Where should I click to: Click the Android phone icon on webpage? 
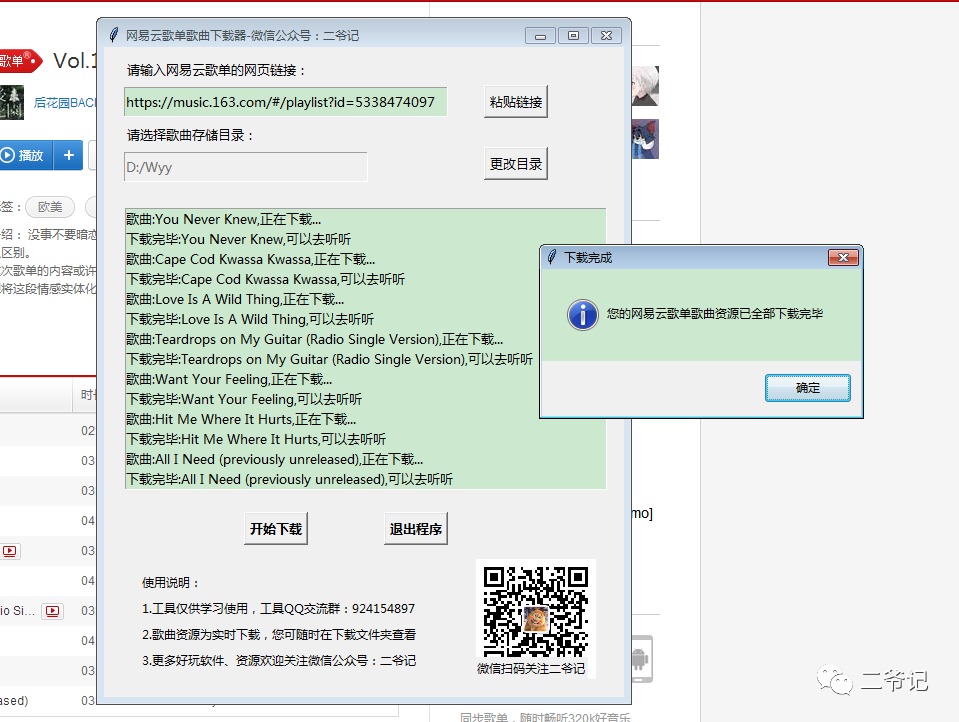(642, 659)
